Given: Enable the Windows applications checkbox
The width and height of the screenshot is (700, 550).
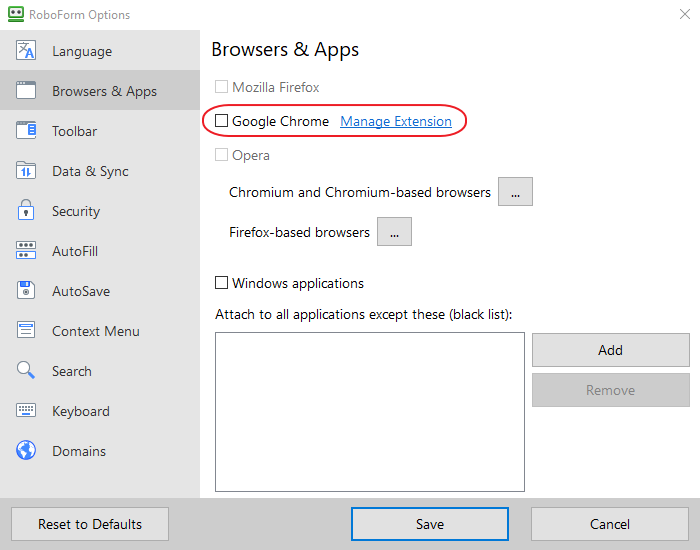Looking at the screenshot, I should pos(221,283).
